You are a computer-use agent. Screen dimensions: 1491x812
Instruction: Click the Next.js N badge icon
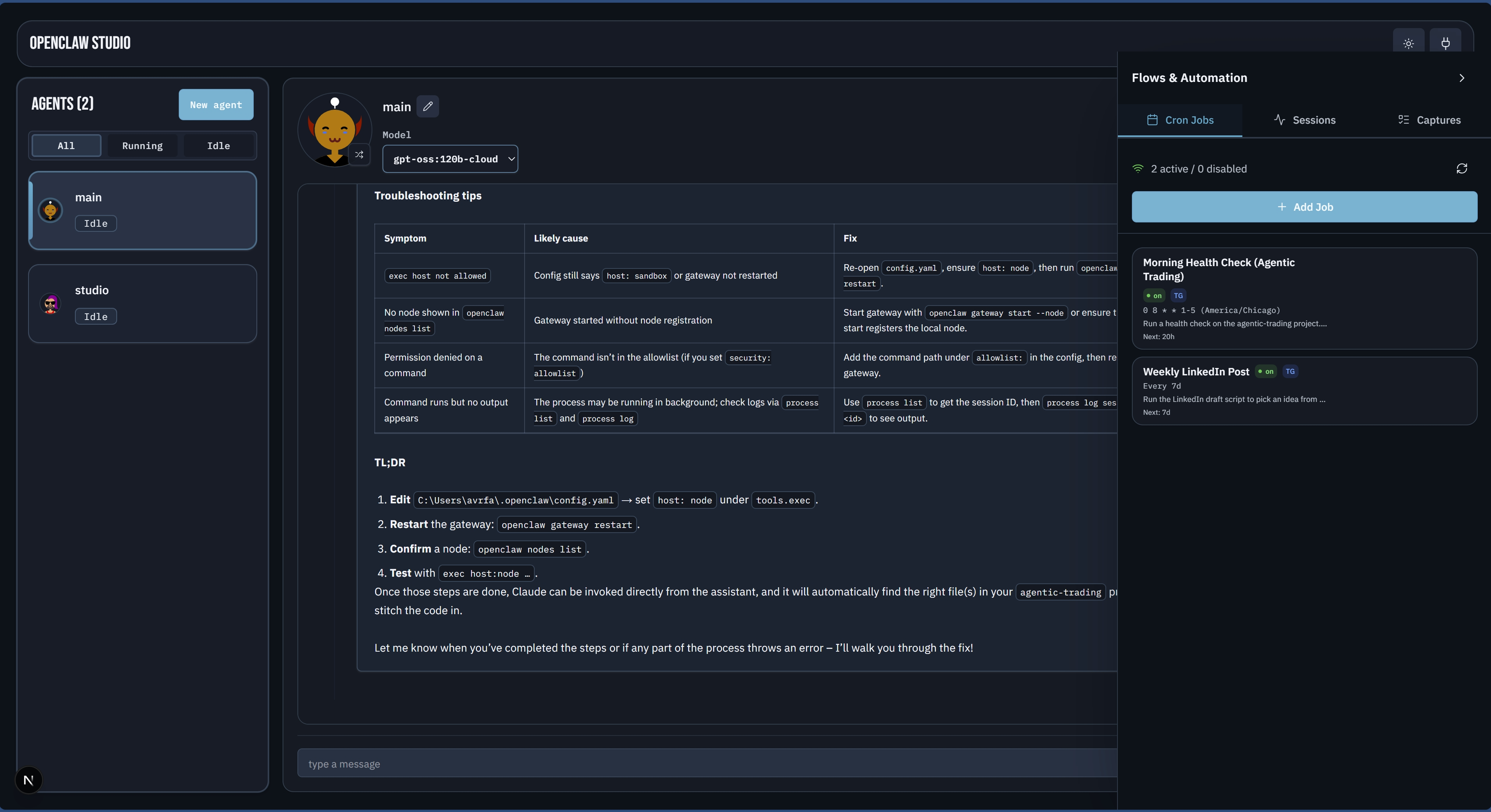[x=28, y=780]
